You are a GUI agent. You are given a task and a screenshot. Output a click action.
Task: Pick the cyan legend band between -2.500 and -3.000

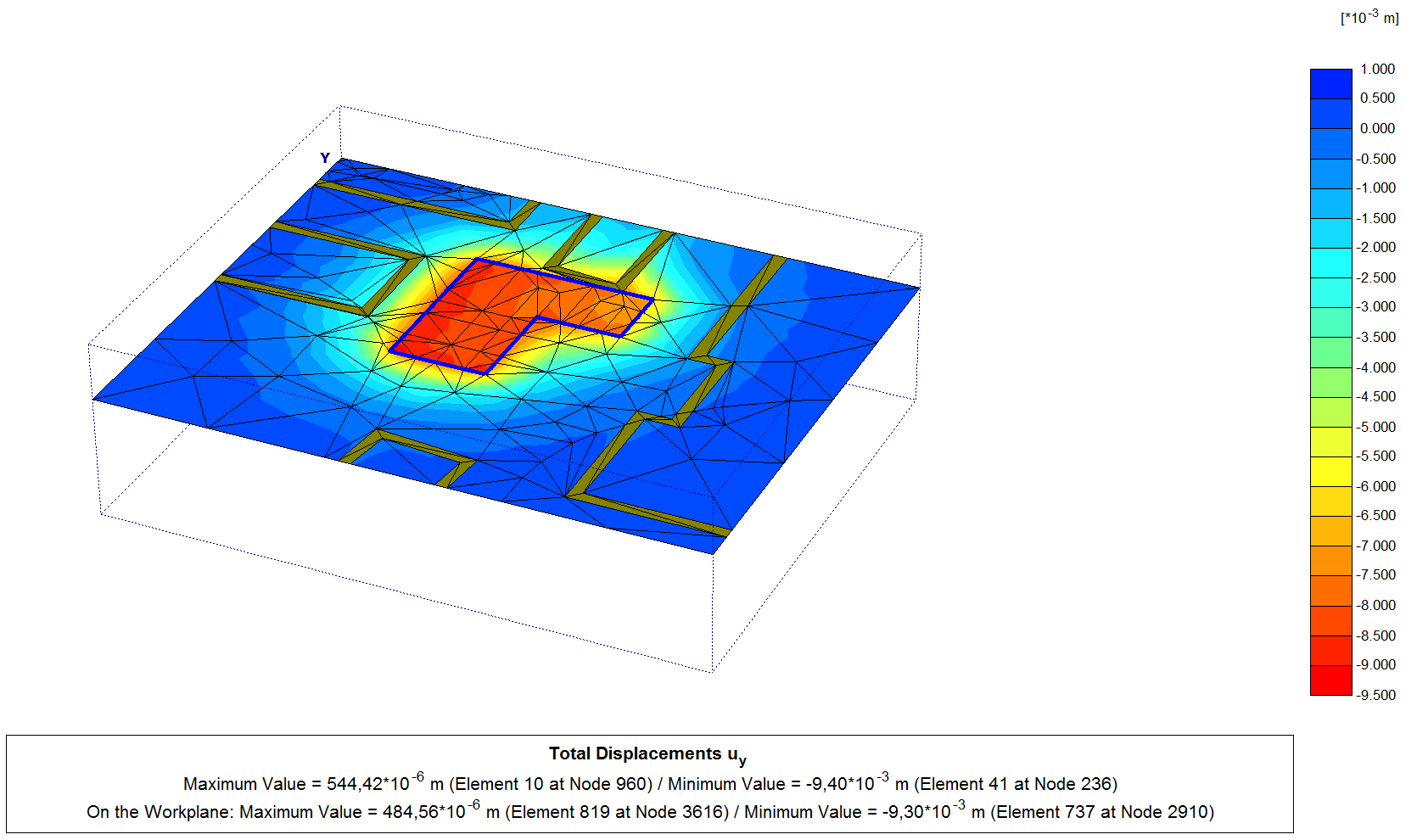[1330, 293]
